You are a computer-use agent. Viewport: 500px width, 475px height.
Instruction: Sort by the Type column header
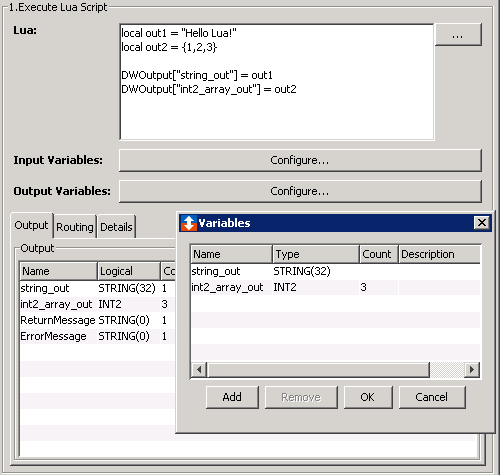point(316,254)
